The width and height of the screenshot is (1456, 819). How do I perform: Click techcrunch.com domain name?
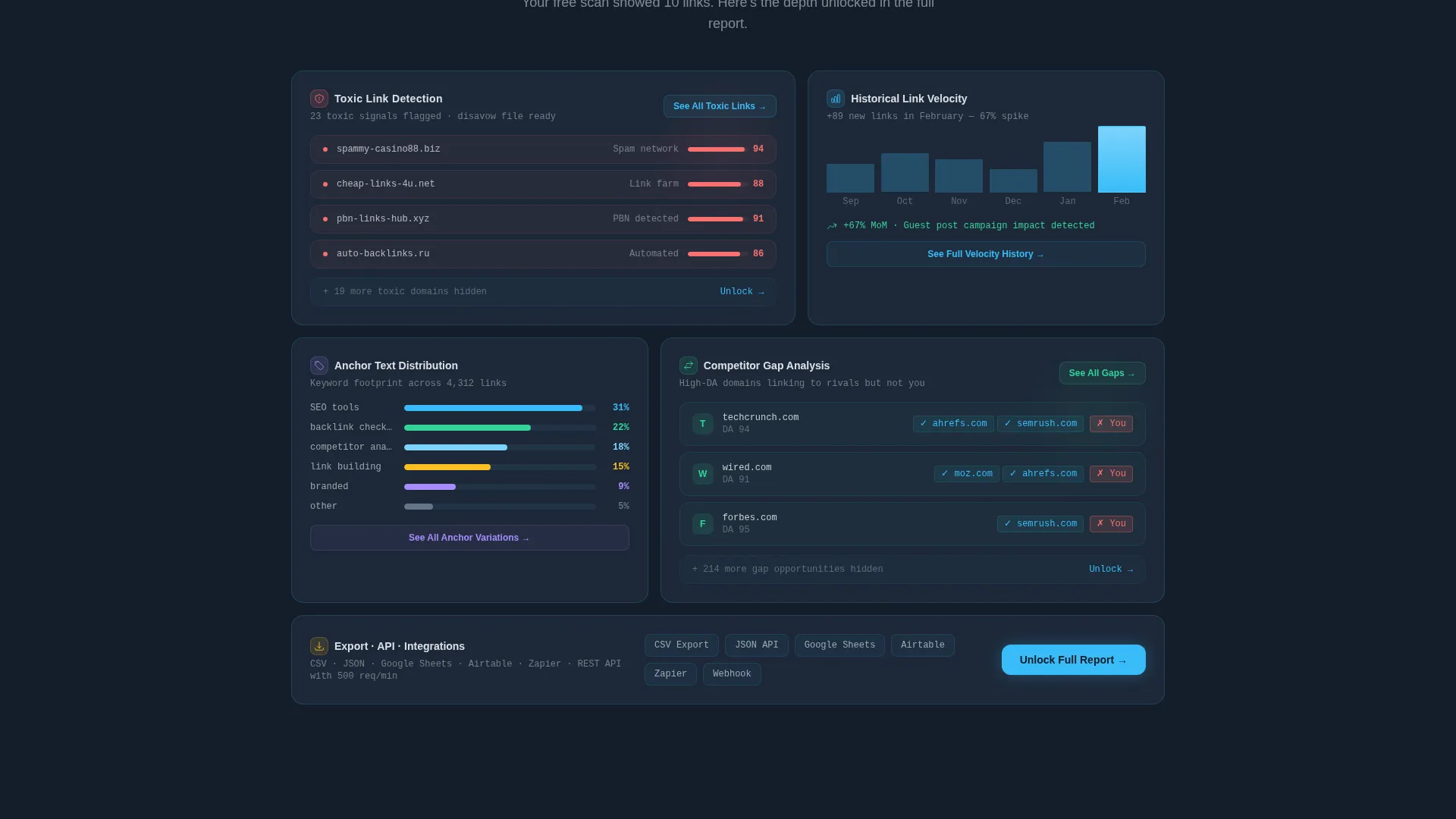click(x=761, y=418)
